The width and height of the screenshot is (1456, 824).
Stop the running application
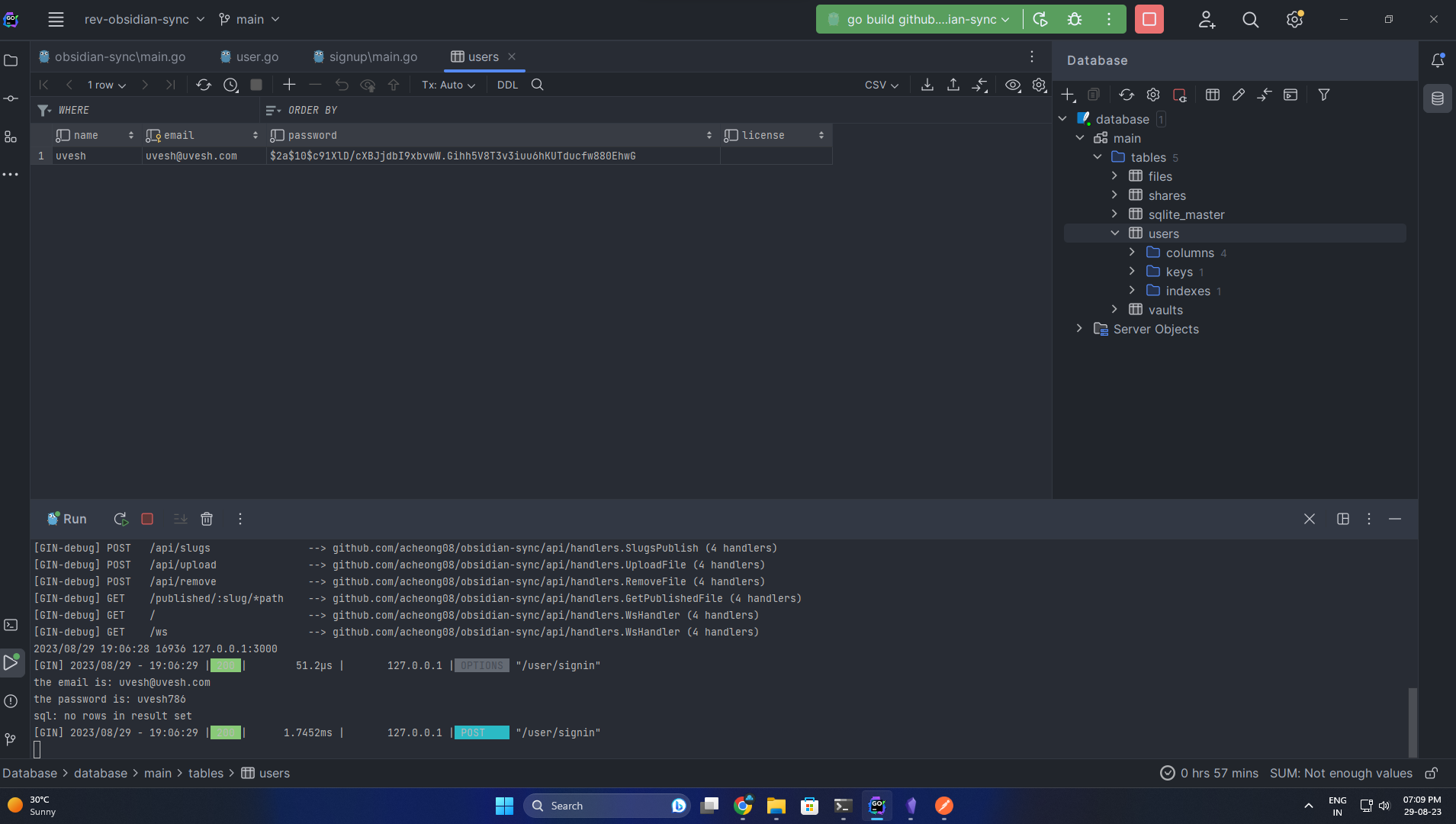pos(1149,19)
